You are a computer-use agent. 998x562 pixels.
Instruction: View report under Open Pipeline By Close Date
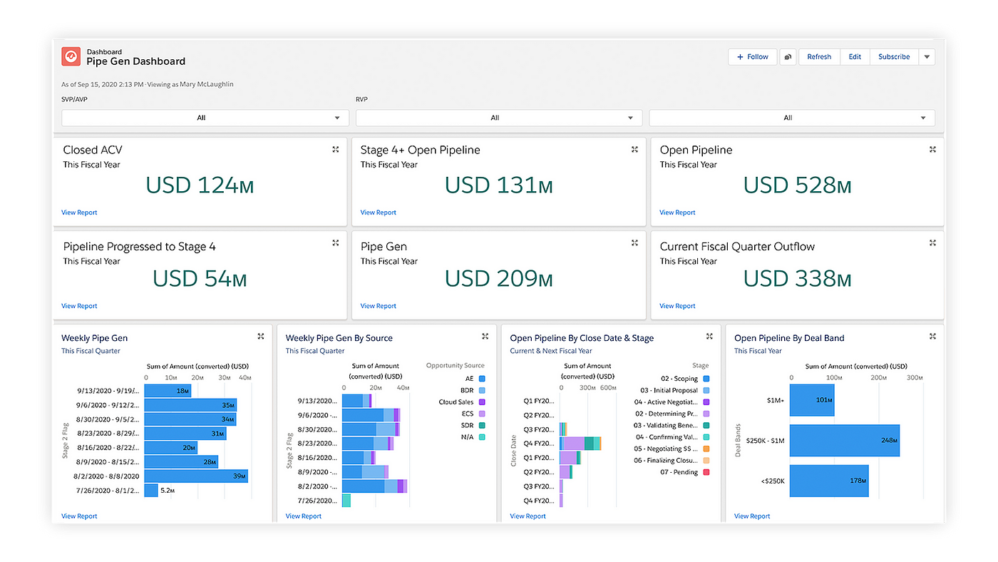coord(528,516)
